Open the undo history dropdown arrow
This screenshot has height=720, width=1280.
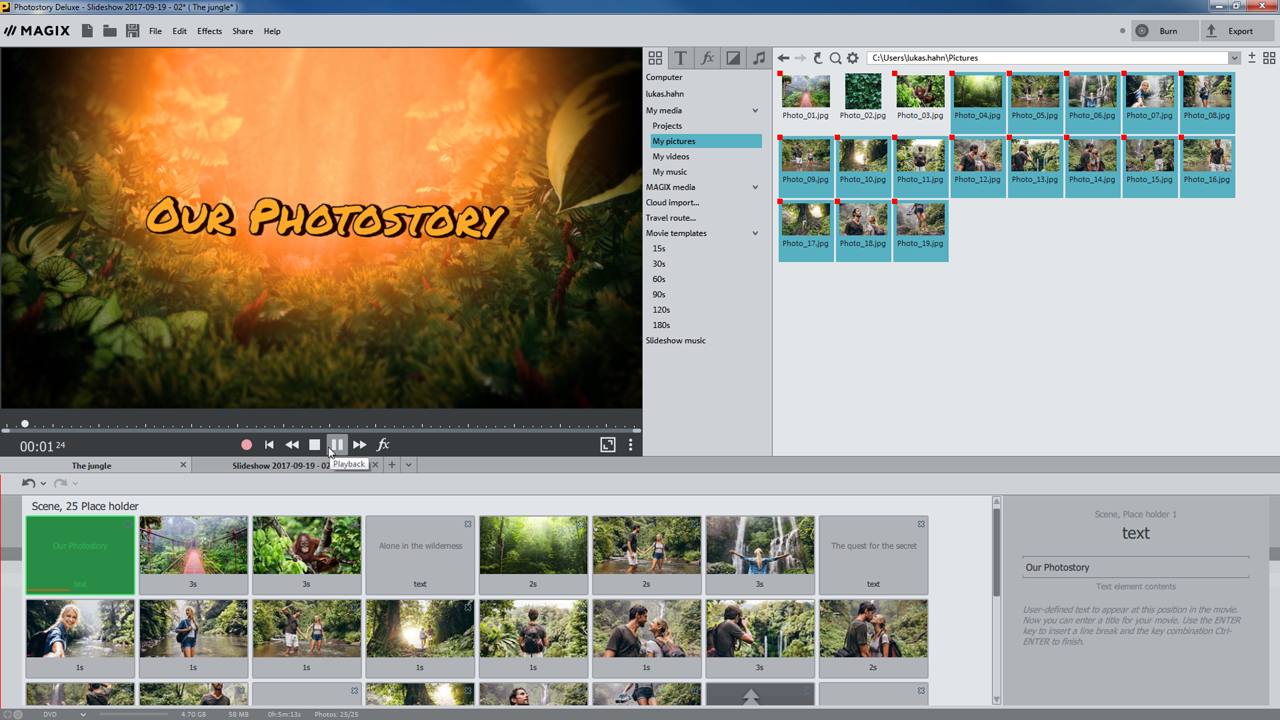[43, 484]
